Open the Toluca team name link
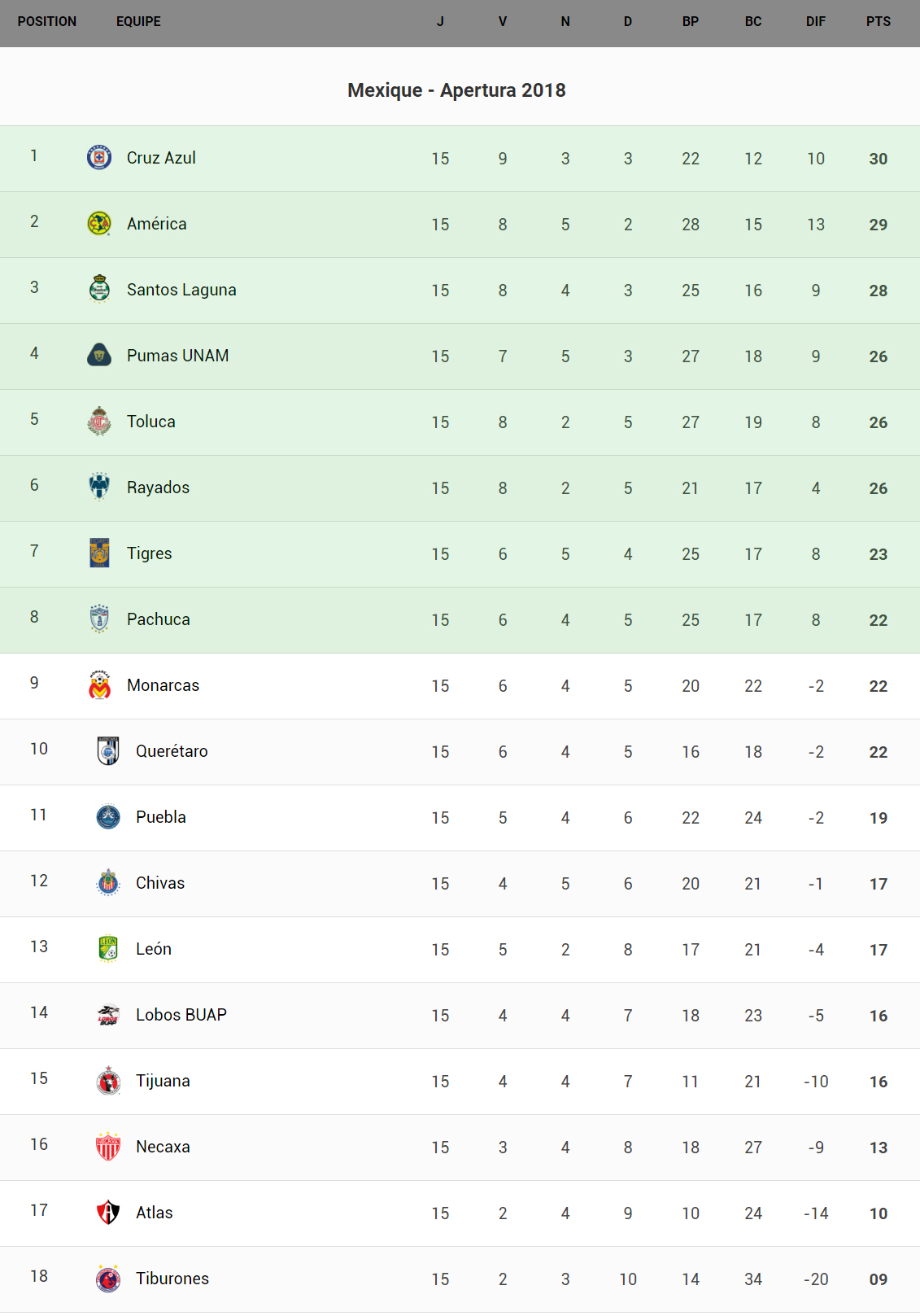 click(x=151, y=422)
